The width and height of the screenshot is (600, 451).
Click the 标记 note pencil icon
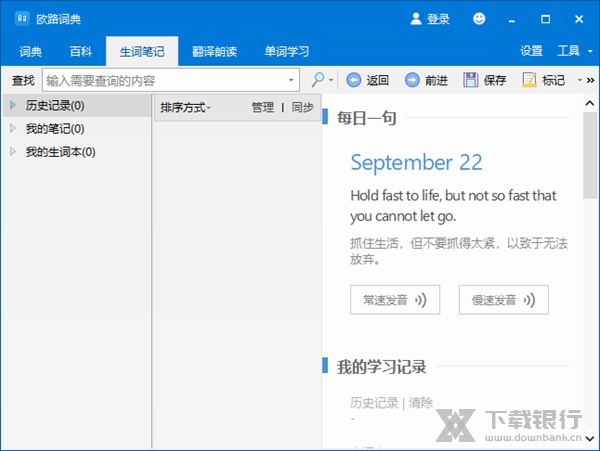[x=529, y=80]
